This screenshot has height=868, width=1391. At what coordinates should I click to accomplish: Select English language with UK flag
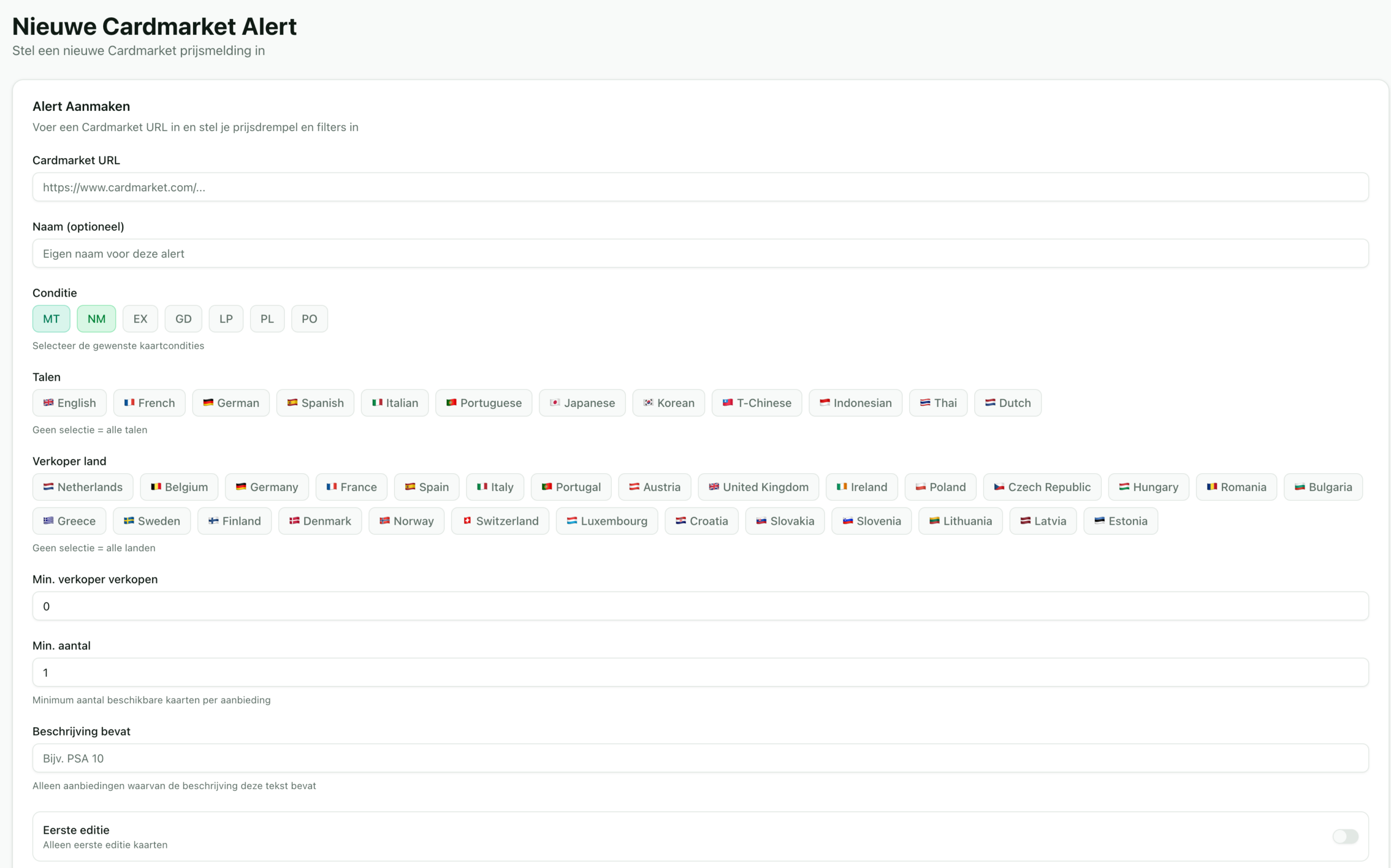click(70, 403)
